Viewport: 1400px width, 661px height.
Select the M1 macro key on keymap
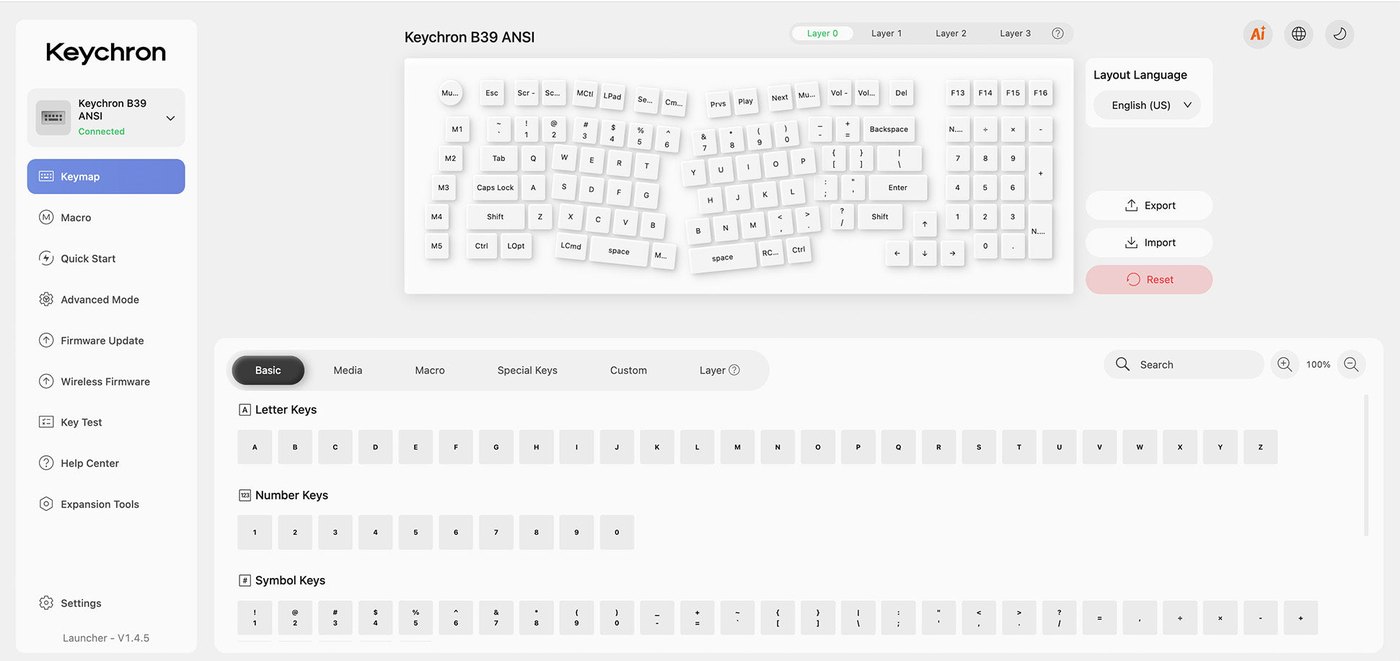(x=457, y=129)
